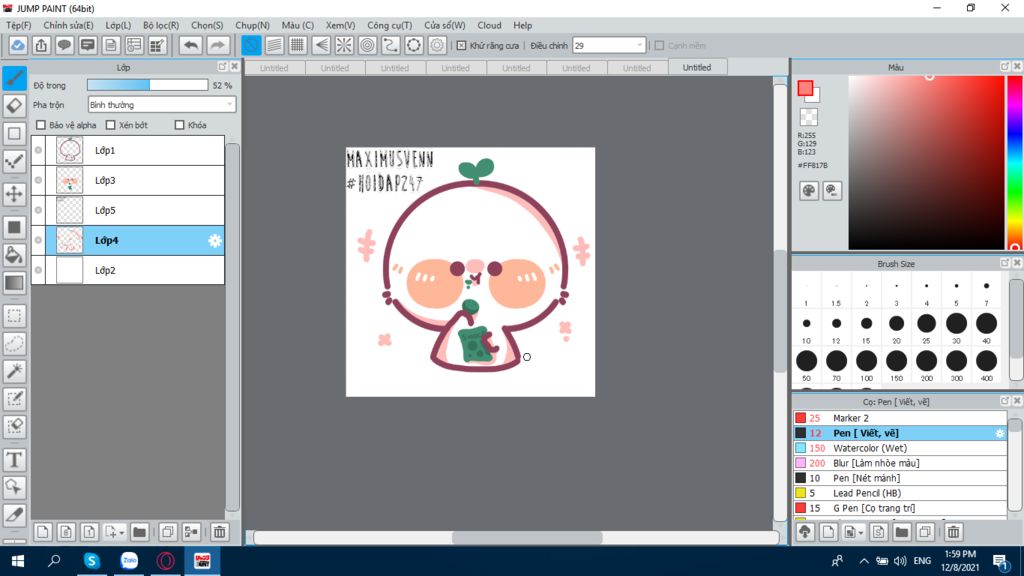The width and height of the screenshot is (1024, 576).
Task: Turn on the concentric circle snap guide
Action: (x=368, y=45)
